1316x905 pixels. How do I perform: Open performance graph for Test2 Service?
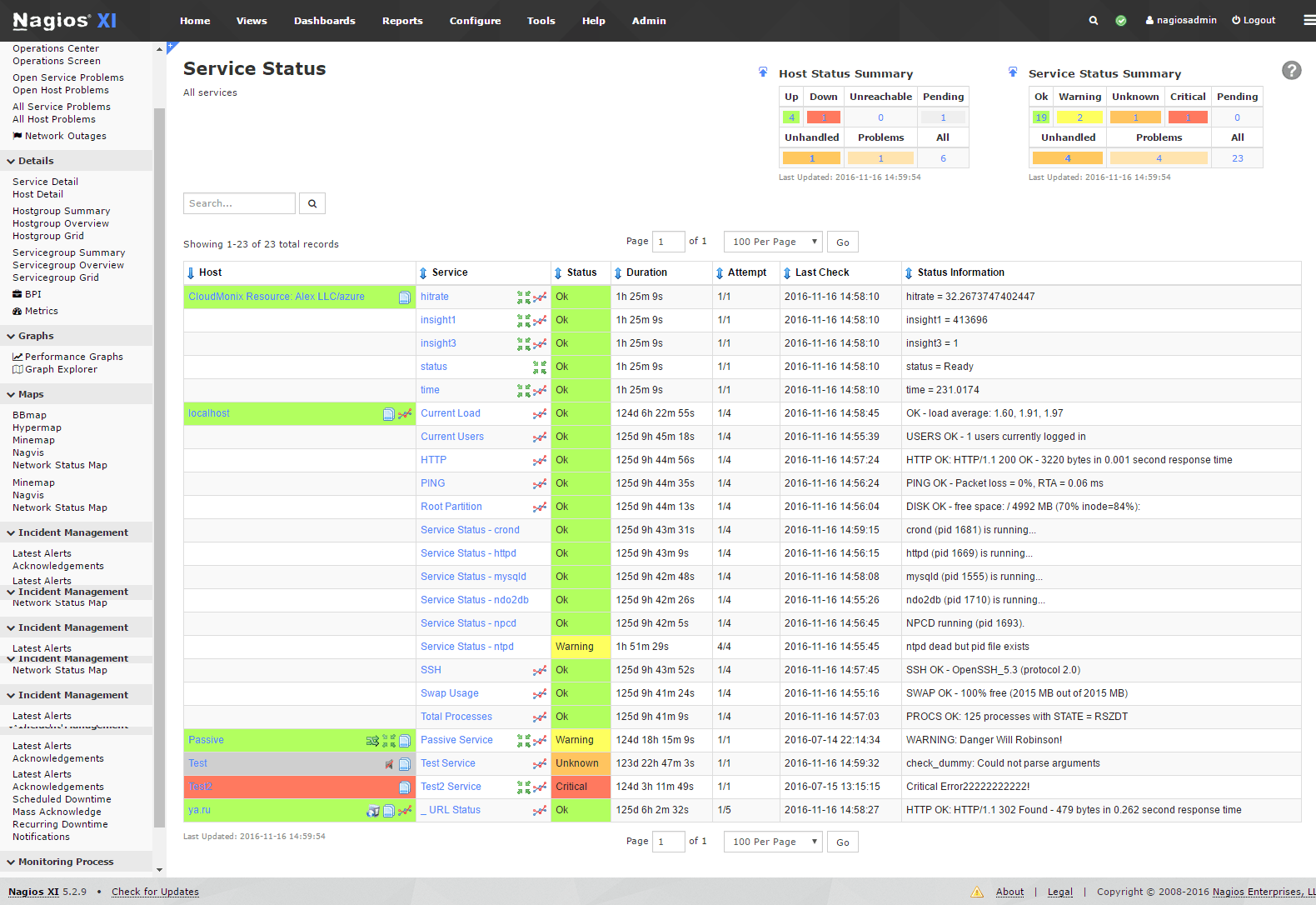(x=541, y=787)
